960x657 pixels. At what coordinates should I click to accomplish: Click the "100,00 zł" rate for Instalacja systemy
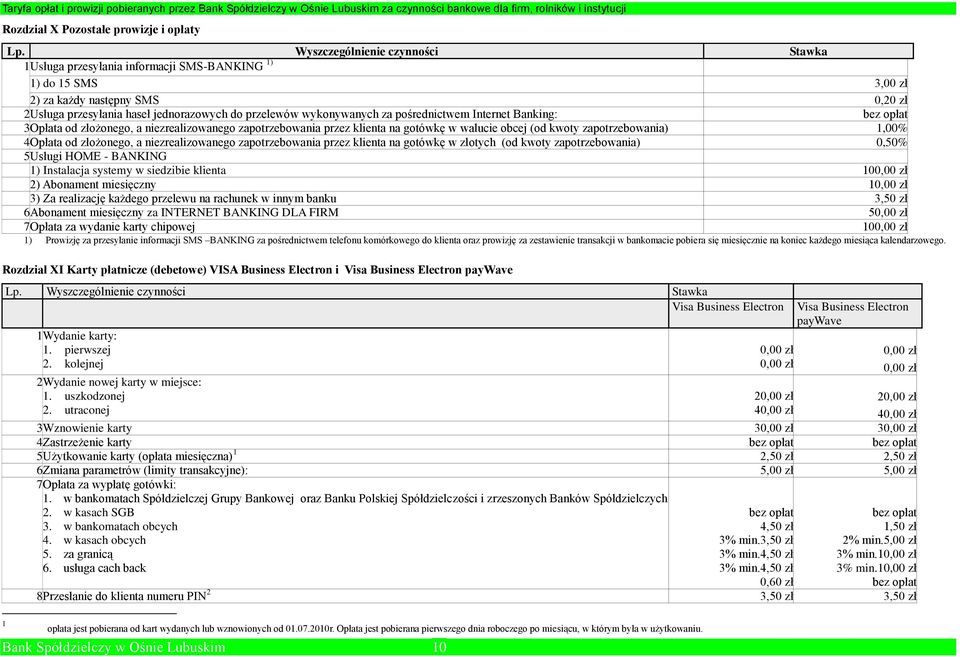[885, 170]
